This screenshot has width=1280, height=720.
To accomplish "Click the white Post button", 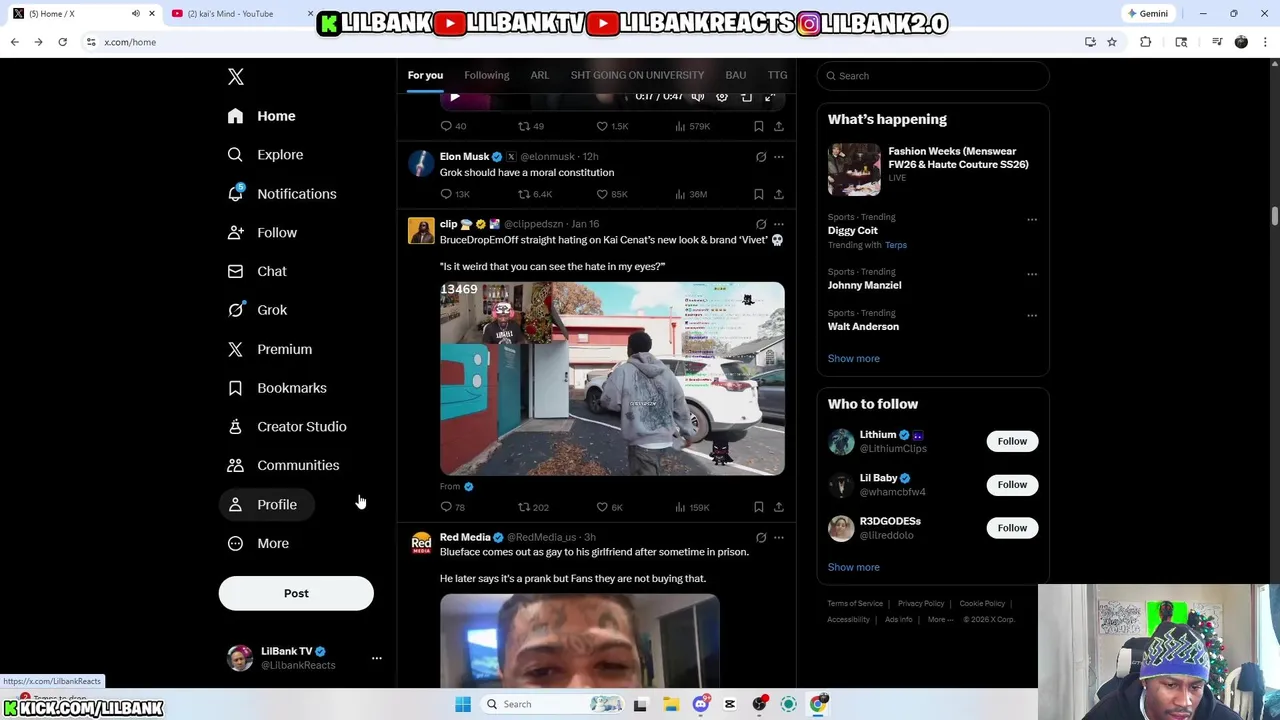I will point(296,593).
